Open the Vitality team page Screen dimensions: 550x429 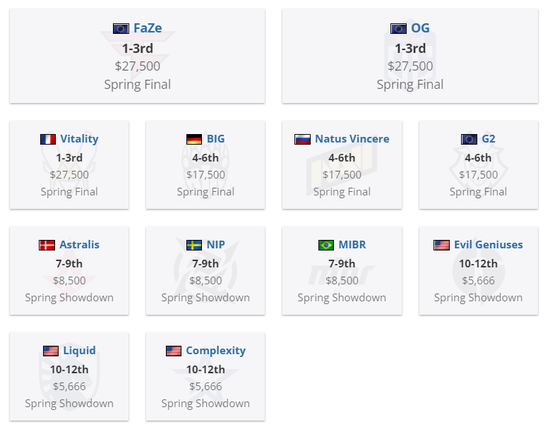coord(79,139)
